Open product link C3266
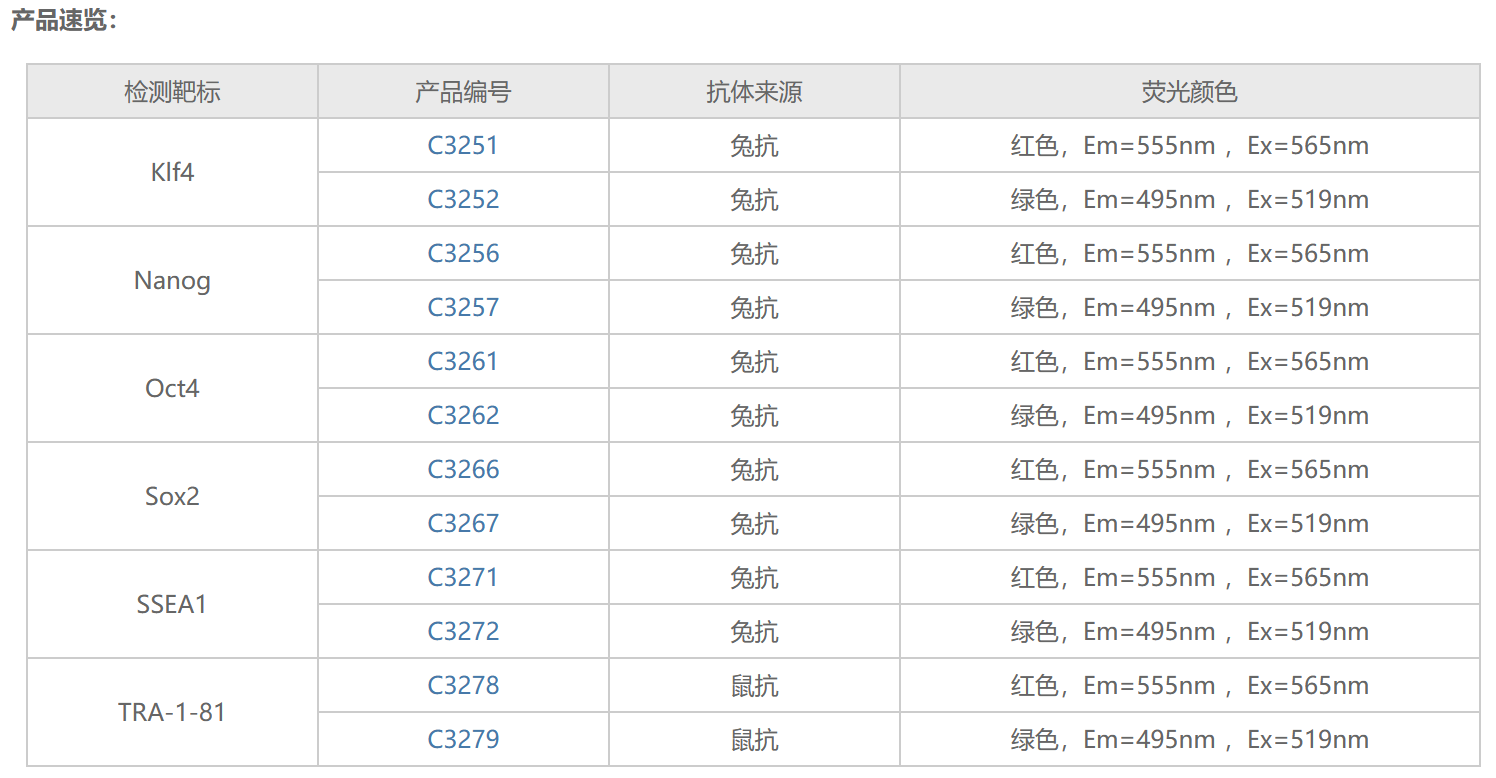Image resolution: width=1496 pixels, height=778 pixels. (x=463, y=470)
